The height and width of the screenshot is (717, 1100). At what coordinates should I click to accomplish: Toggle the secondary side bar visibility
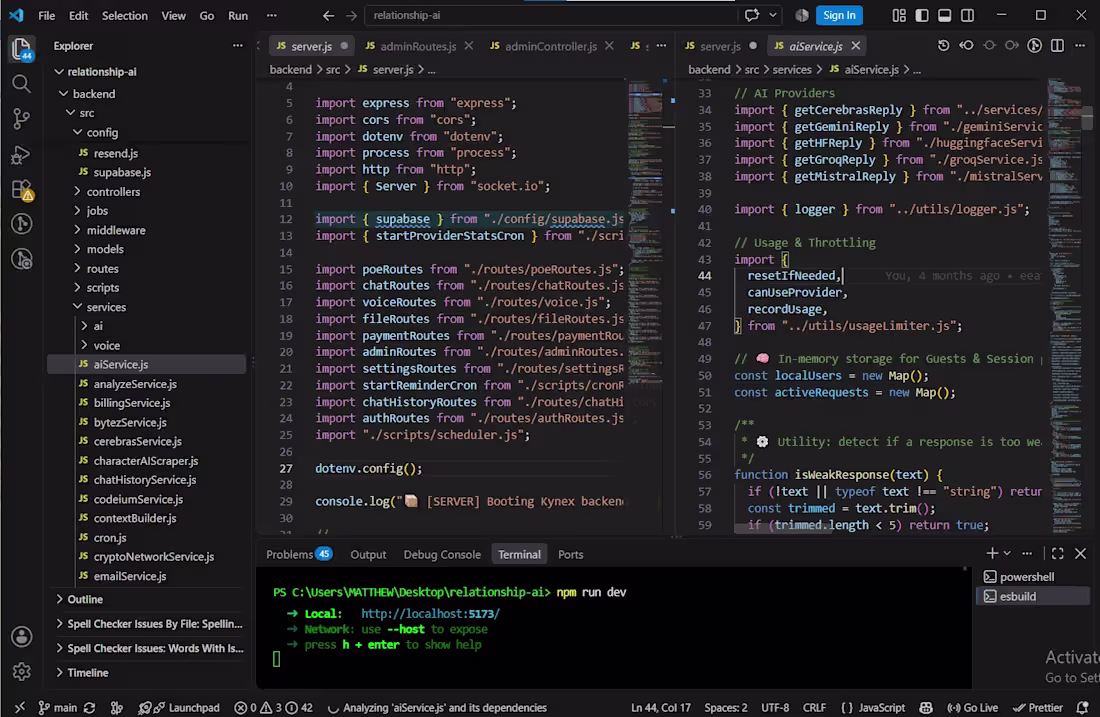967,15
